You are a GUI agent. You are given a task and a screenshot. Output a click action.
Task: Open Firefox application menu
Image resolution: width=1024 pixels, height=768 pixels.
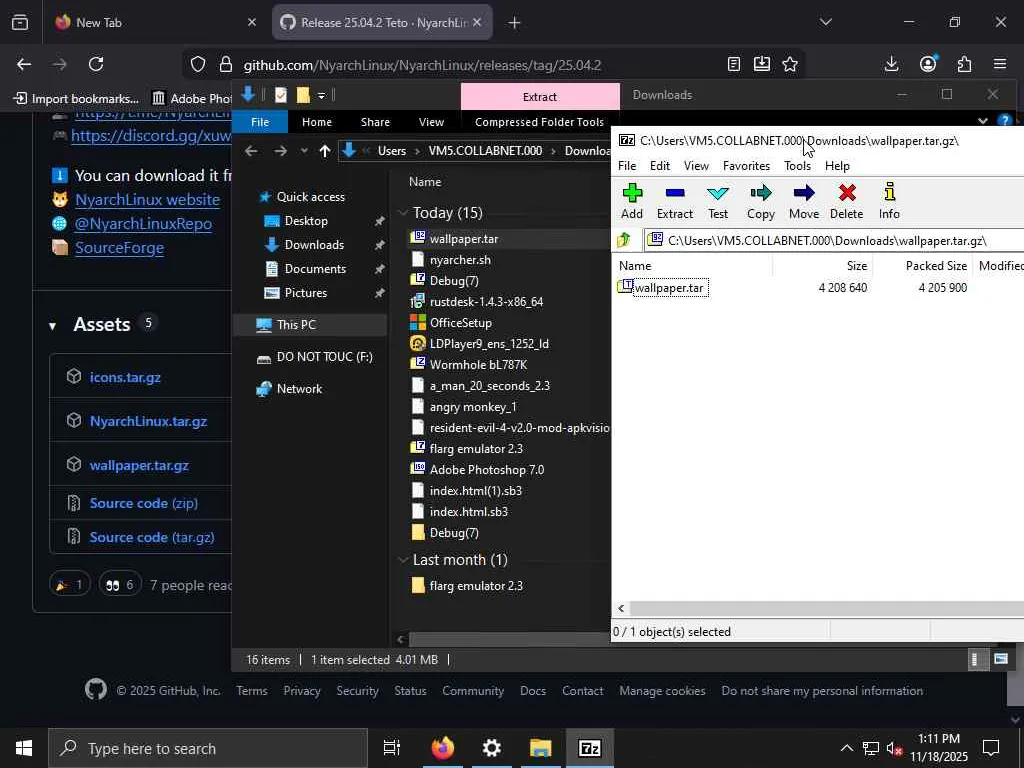1000,64
